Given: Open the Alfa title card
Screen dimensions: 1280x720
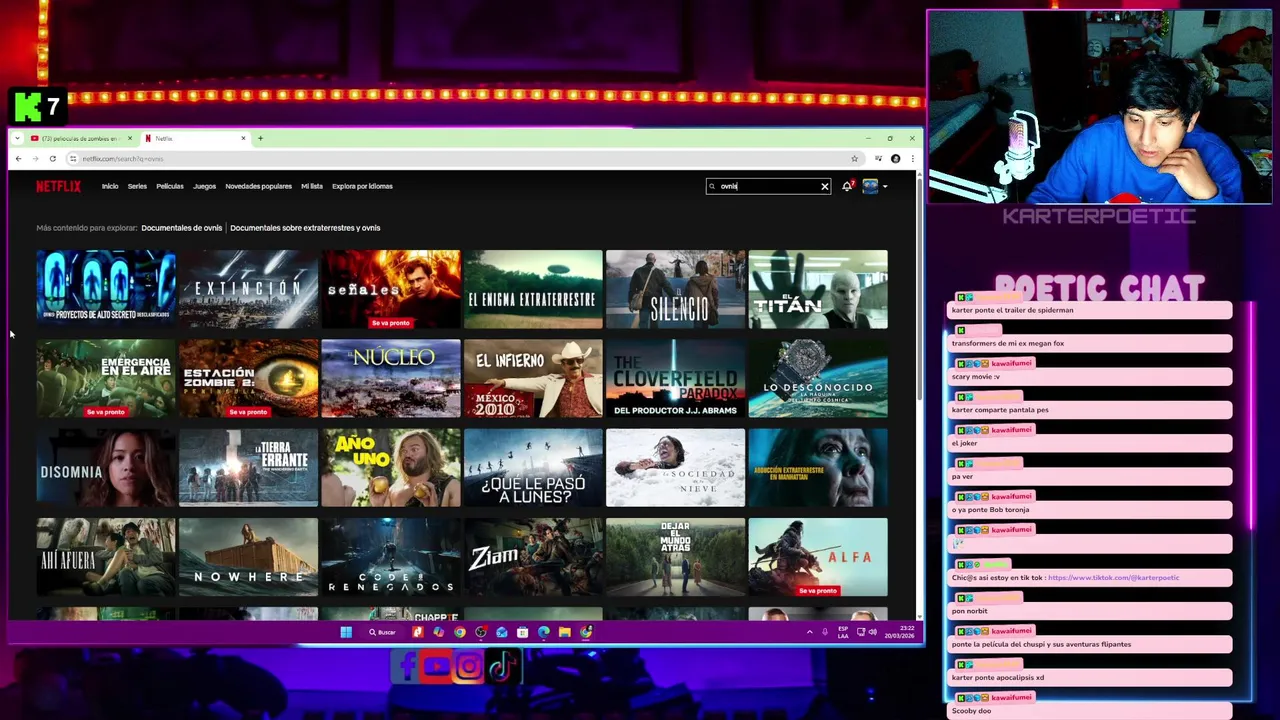Looking at the screenshot, I should click(x=818, y=557).
